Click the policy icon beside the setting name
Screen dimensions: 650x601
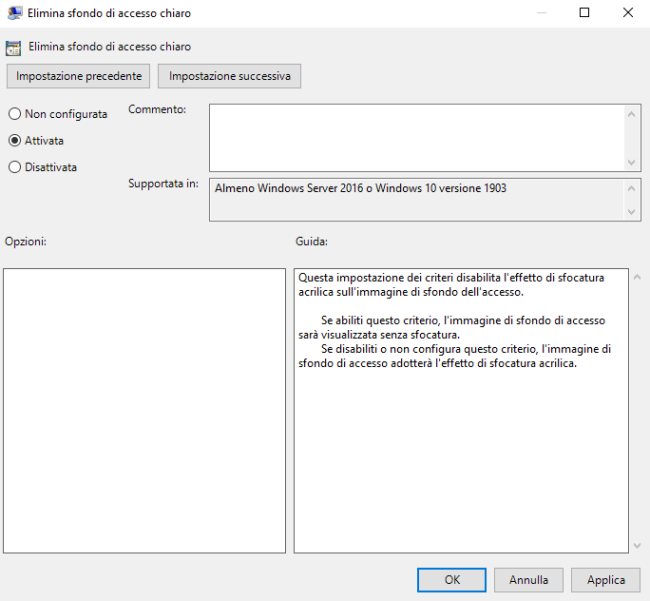[x=15, y=47]
